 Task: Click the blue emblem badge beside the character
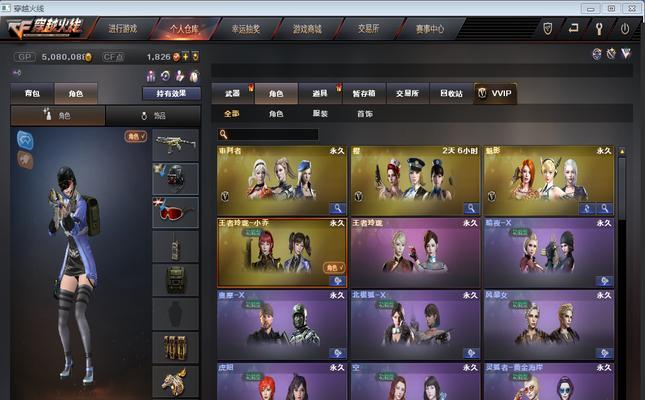pos(25,140)
